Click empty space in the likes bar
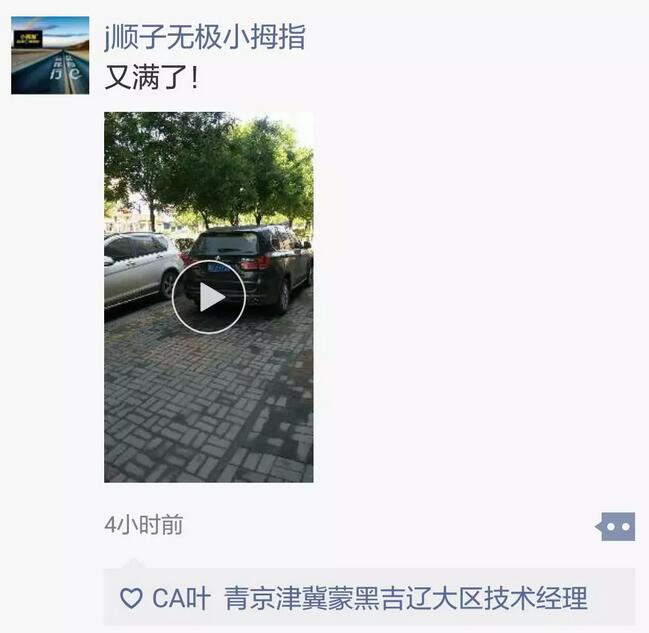The height and width of the screenshot is (633, 649). tap(611, 598)
